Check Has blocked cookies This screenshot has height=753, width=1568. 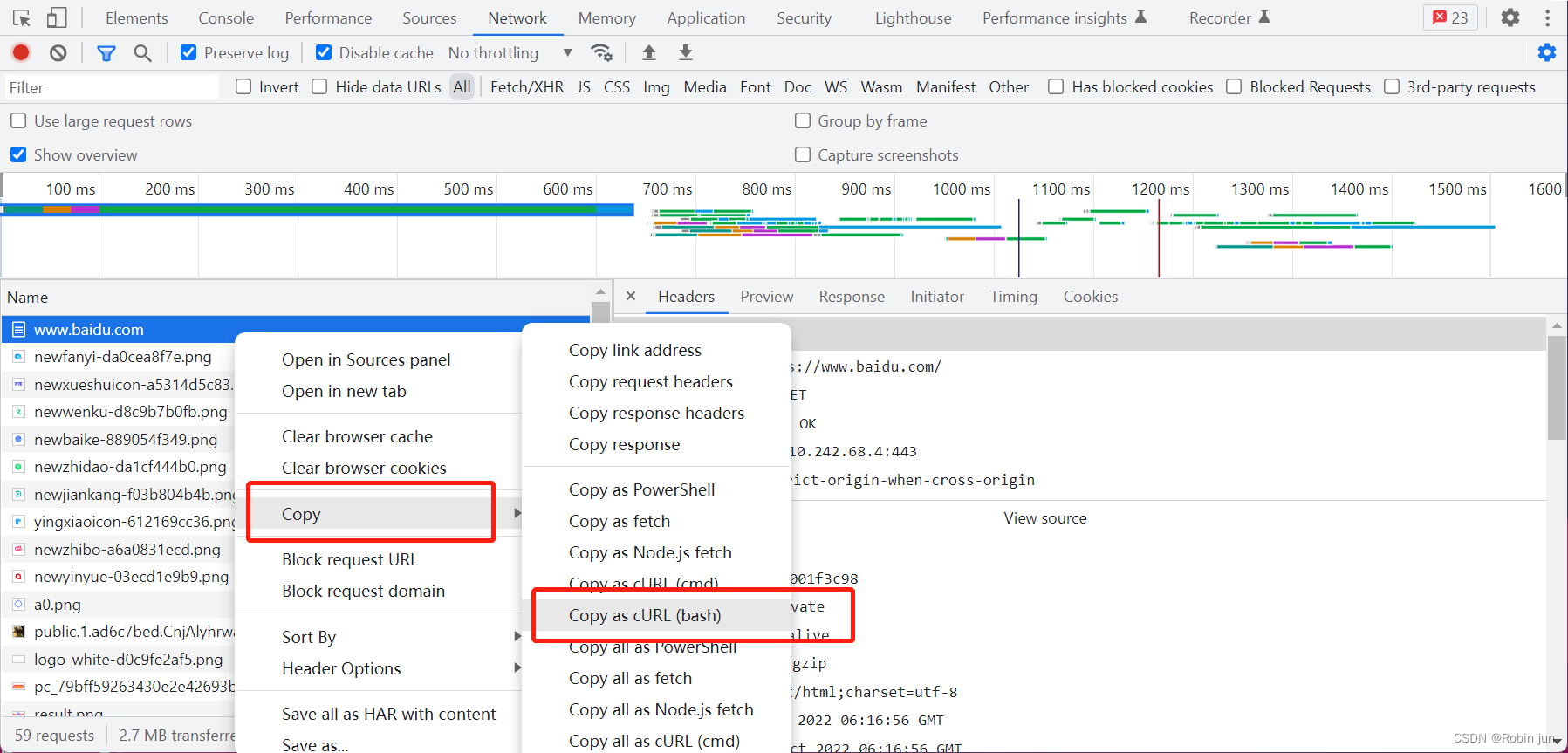[x=1056, y=86]
